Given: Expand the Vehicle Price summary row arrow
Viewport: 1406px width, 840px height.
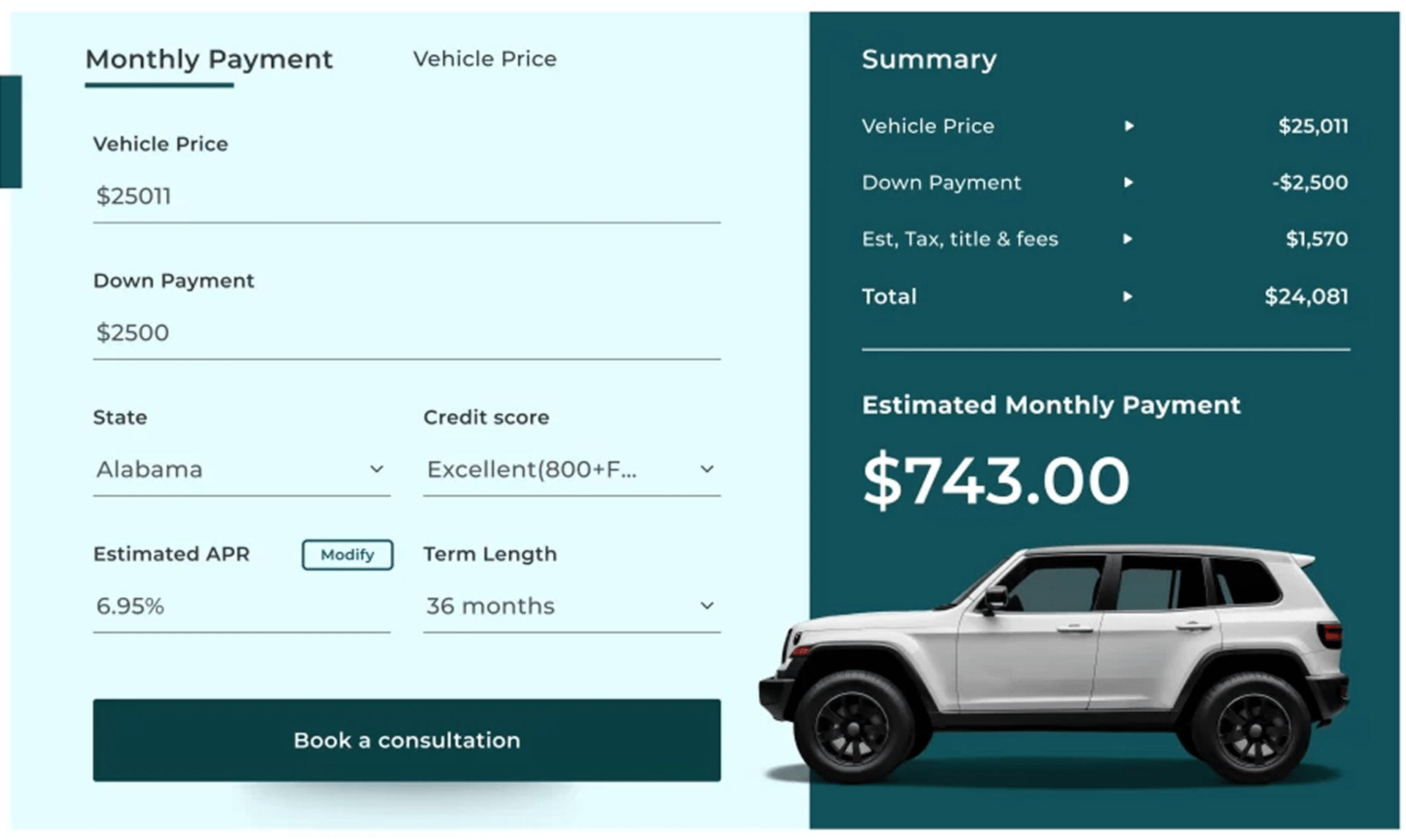Looking at the screenshot, I should (1129, 126).
